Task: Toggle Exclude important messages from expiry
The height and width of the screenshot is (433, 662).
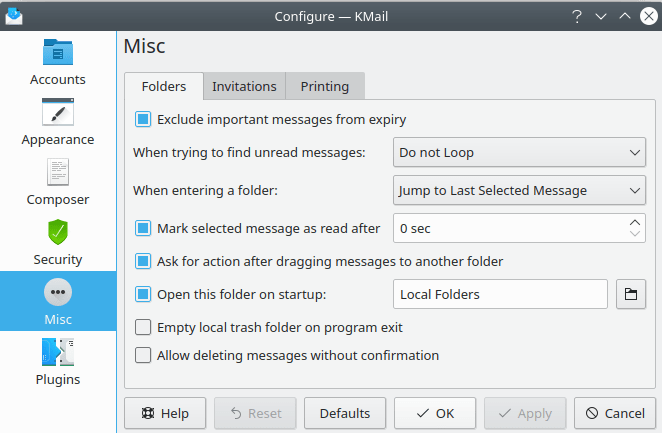Action: point(143,120)
